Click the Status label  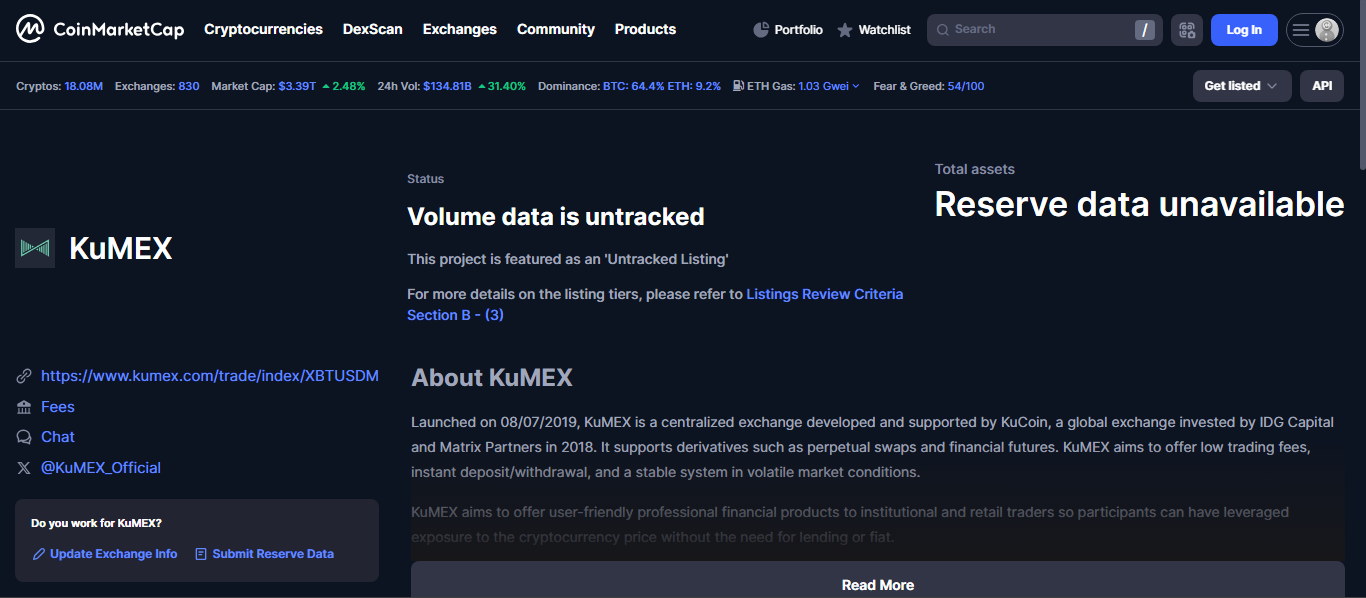(425, 179)
